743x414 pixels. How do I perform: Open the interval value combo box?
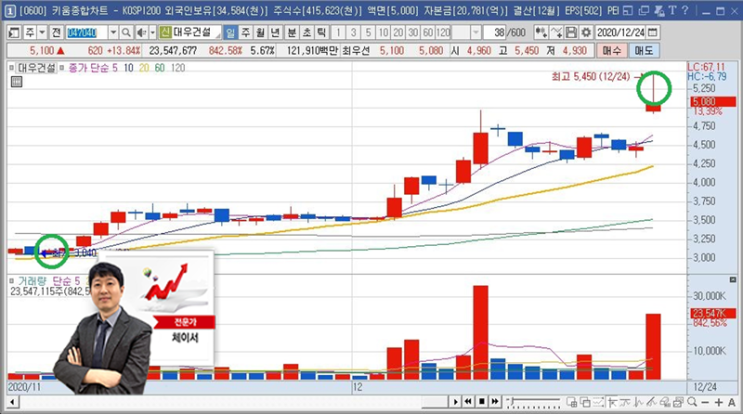(466, 32)
